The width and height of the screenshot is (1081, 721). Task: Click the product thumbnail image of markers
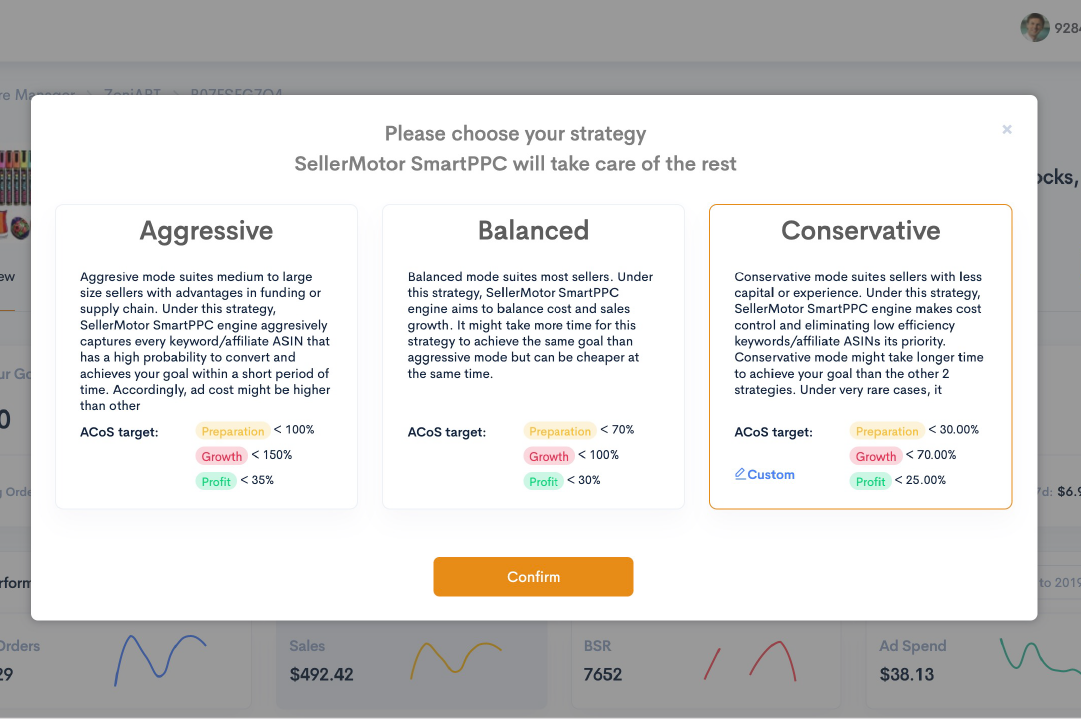15,195
